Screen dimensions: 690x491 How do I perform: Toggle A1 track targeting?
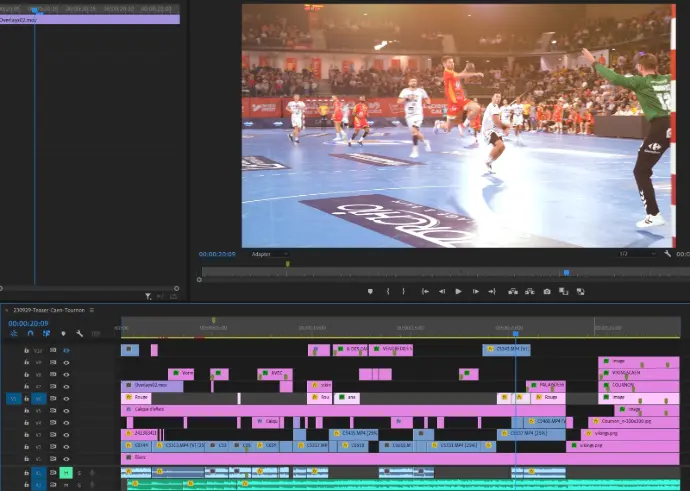tap(39, 473)
